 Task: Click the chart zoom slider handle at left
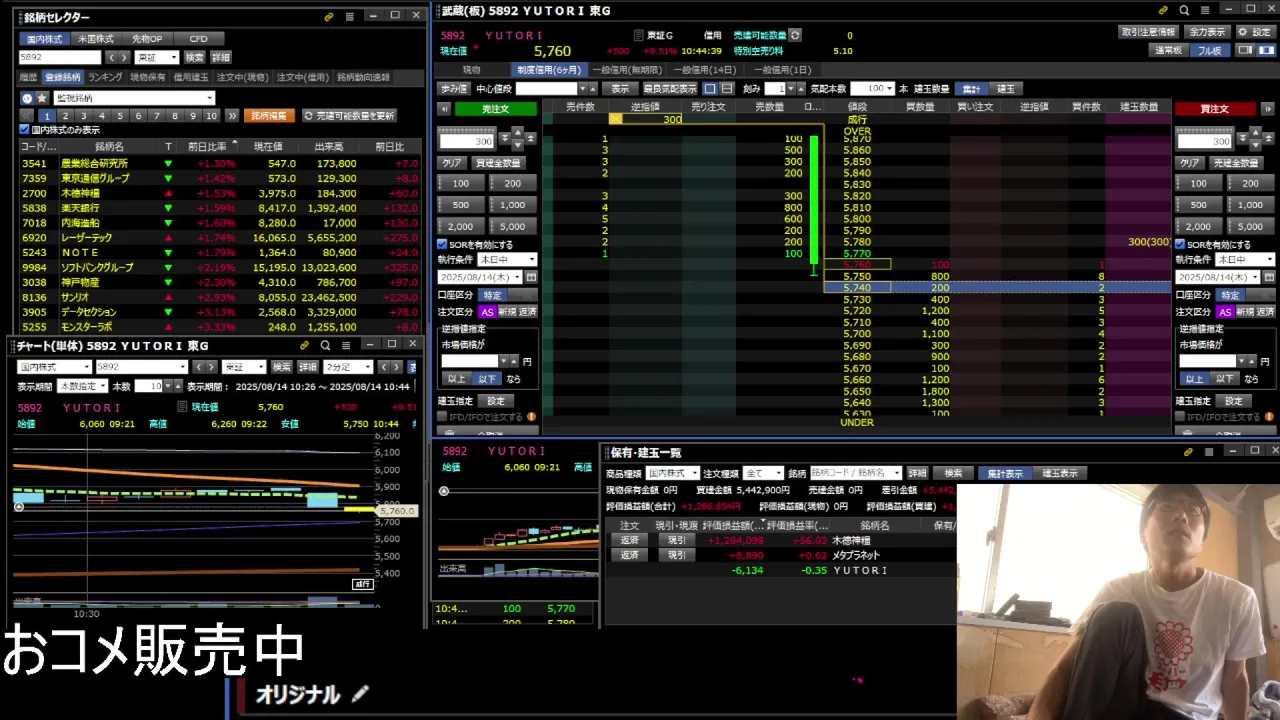pos(19,507)
